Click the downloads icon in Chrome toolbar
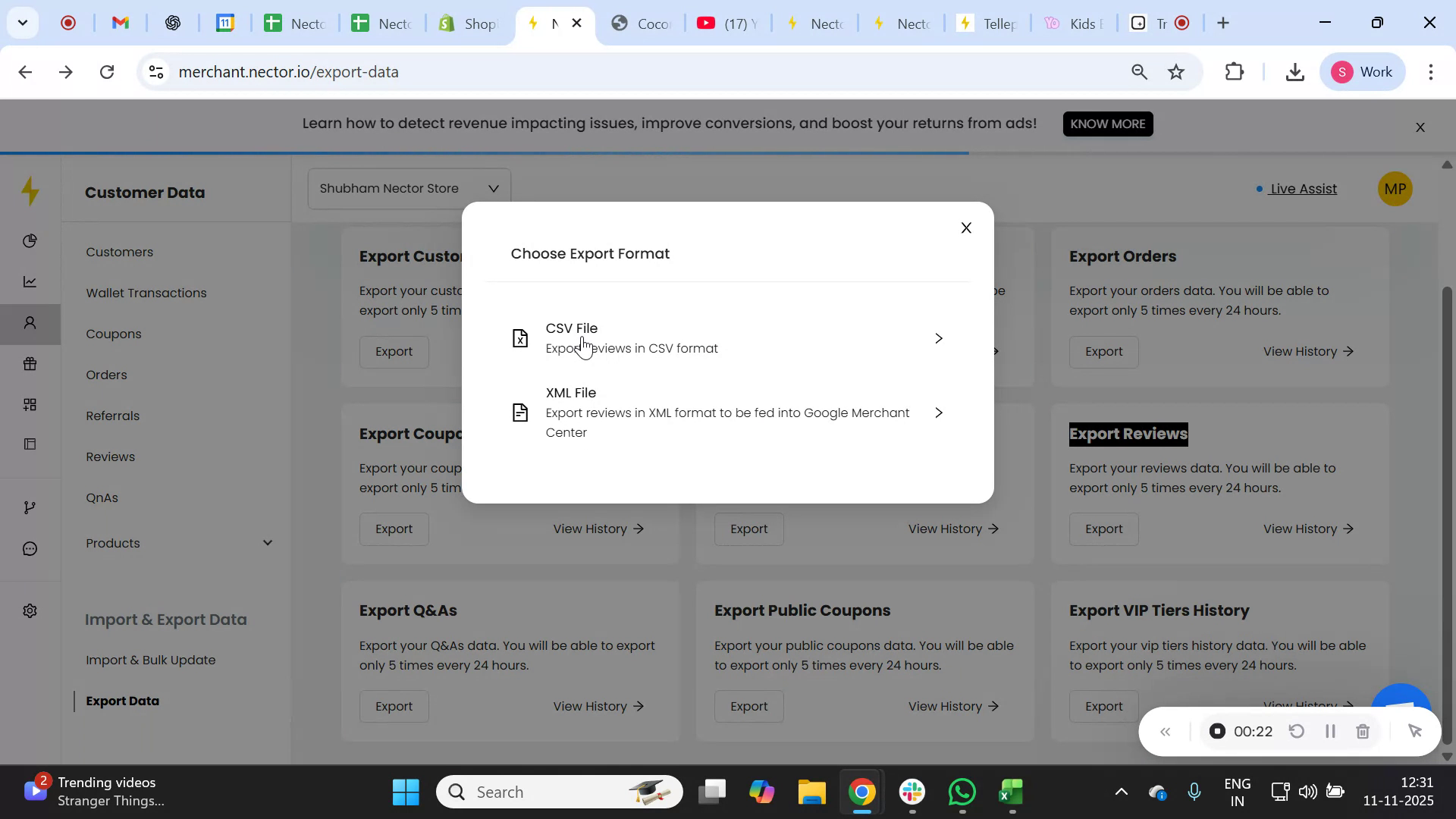The image size is (1456, 819). [1295, 71]
